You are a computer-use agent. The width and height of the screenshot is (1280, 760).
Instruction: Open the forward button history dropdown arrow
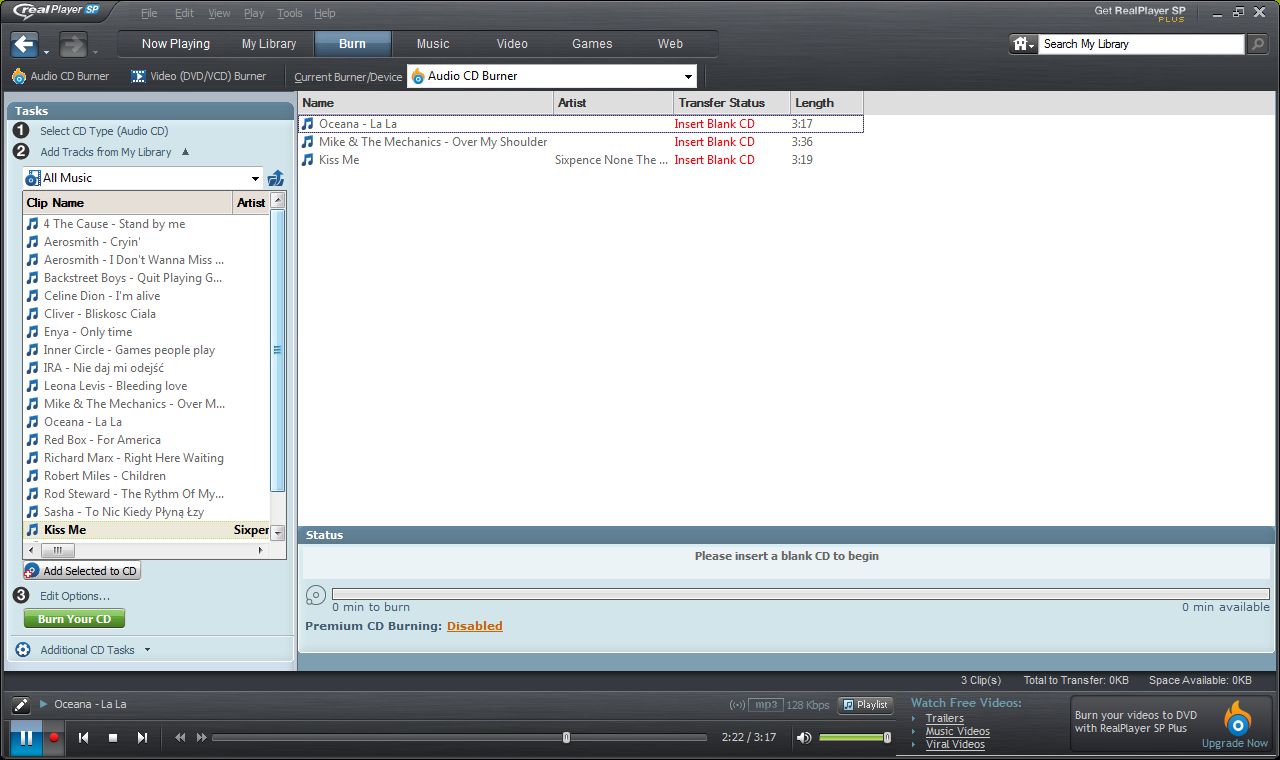(x=95, y=52)
